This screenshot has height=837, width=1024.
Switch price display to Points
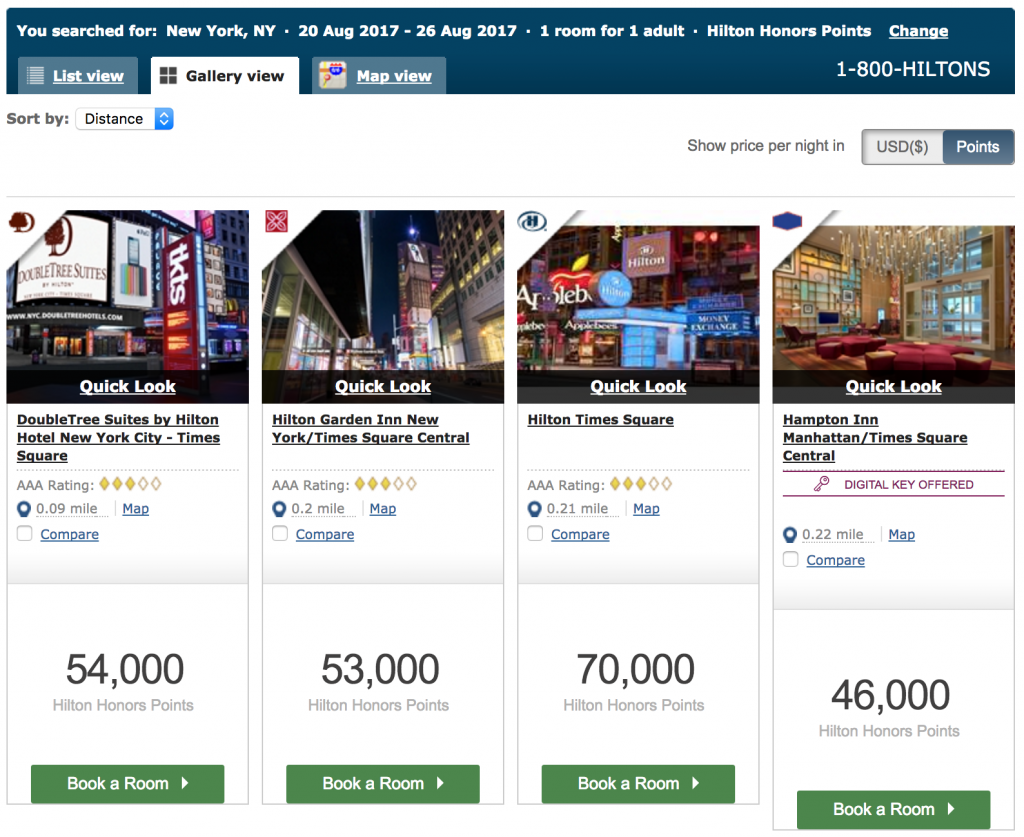[978, 146]
